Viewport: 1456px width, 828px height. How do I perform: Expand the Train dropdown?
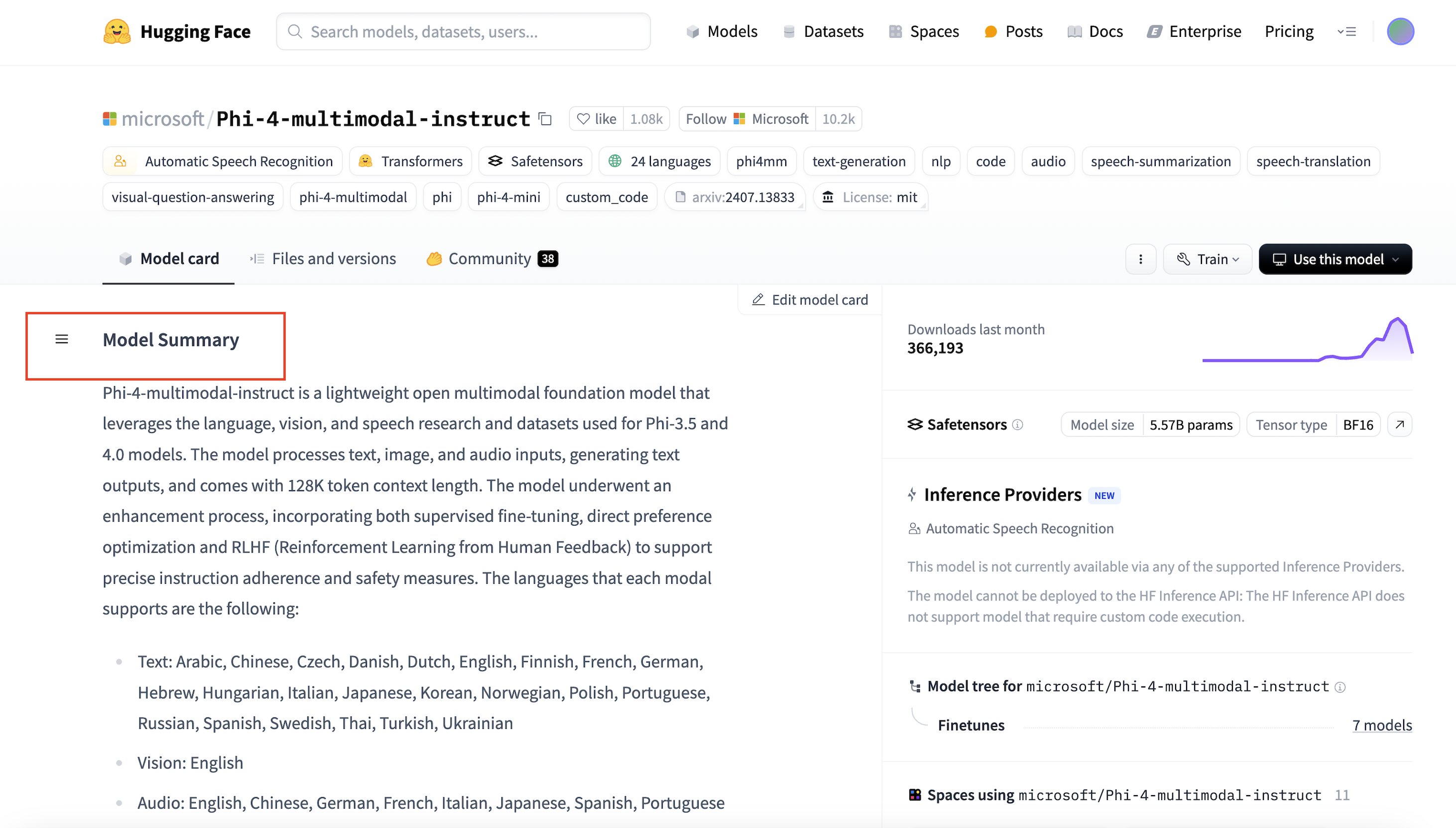click(x=1207, y=260)
